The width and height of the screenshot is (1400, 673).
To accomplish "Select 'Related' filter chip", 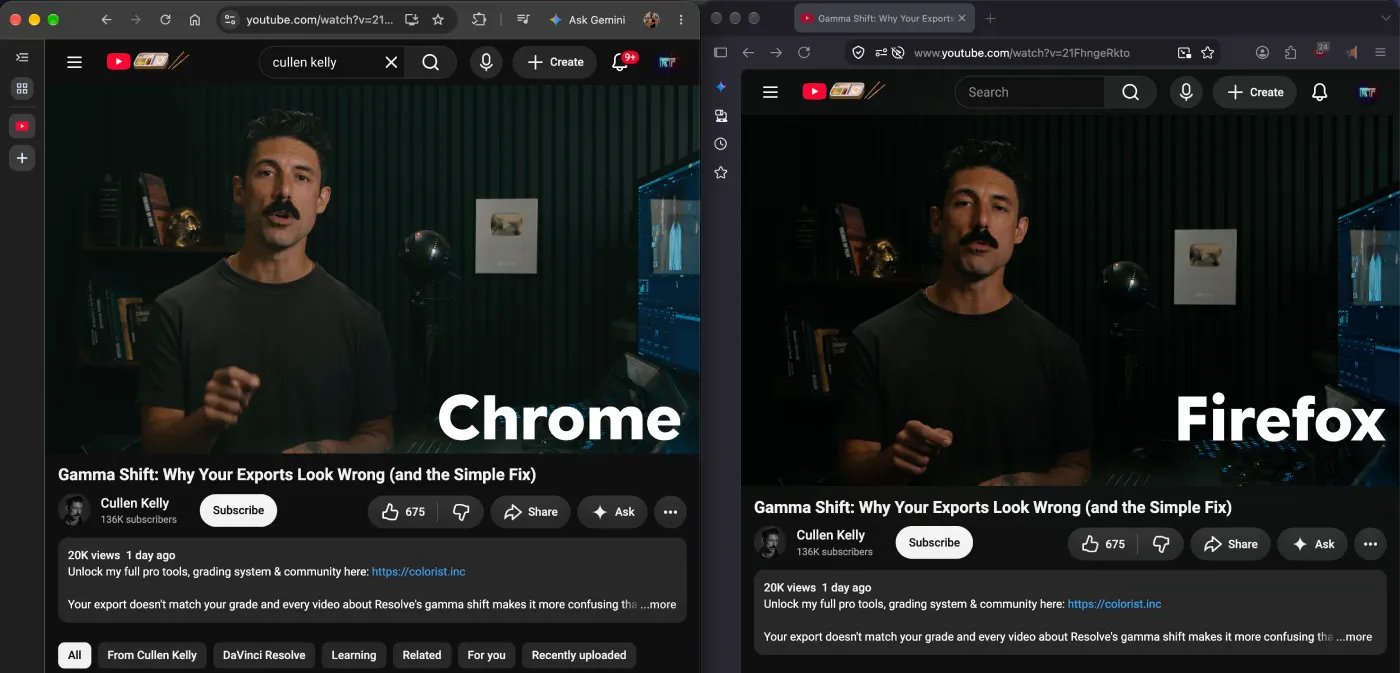I will pos(422,655).
